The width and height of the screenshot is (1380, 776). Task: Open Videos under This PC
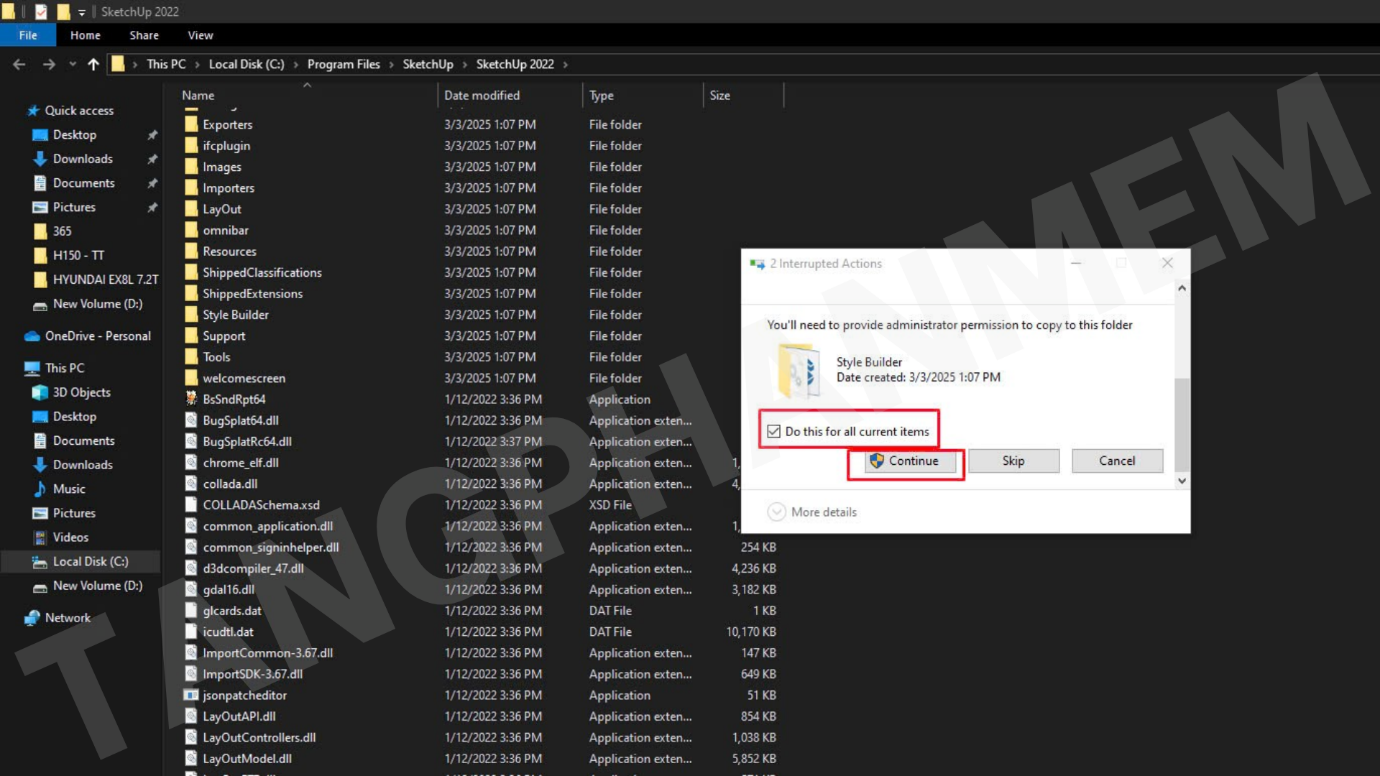(70, 537)
